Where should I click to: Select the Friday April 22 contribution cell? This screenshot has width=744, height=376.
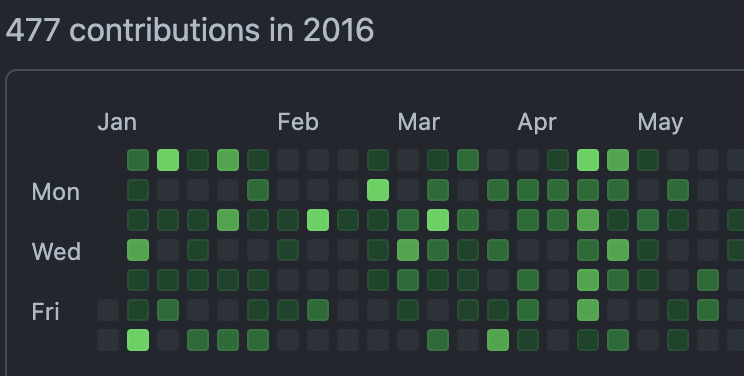click(x=588, y=310)
